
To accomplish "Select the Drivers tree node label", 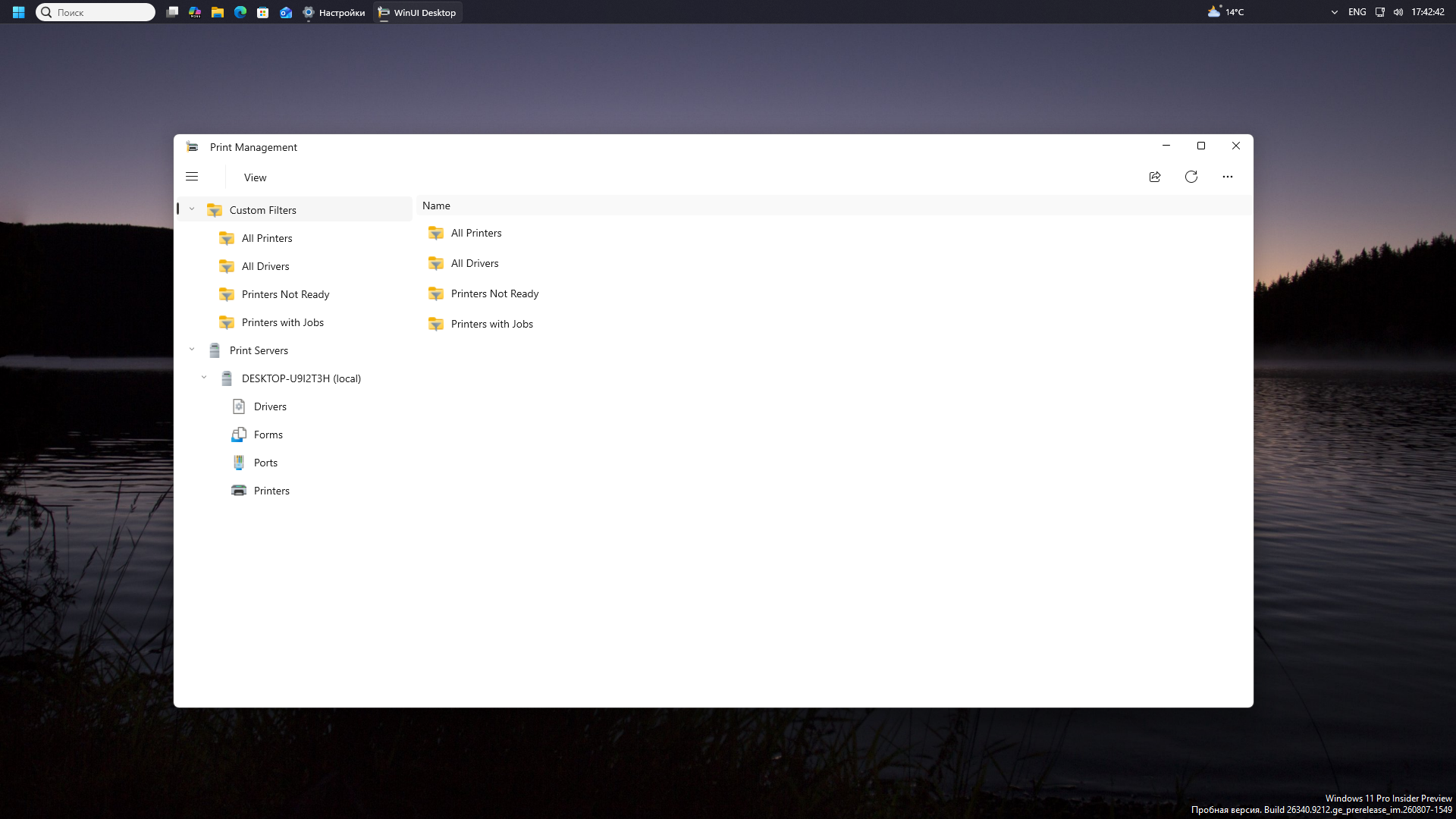I will tap(270, 406).
